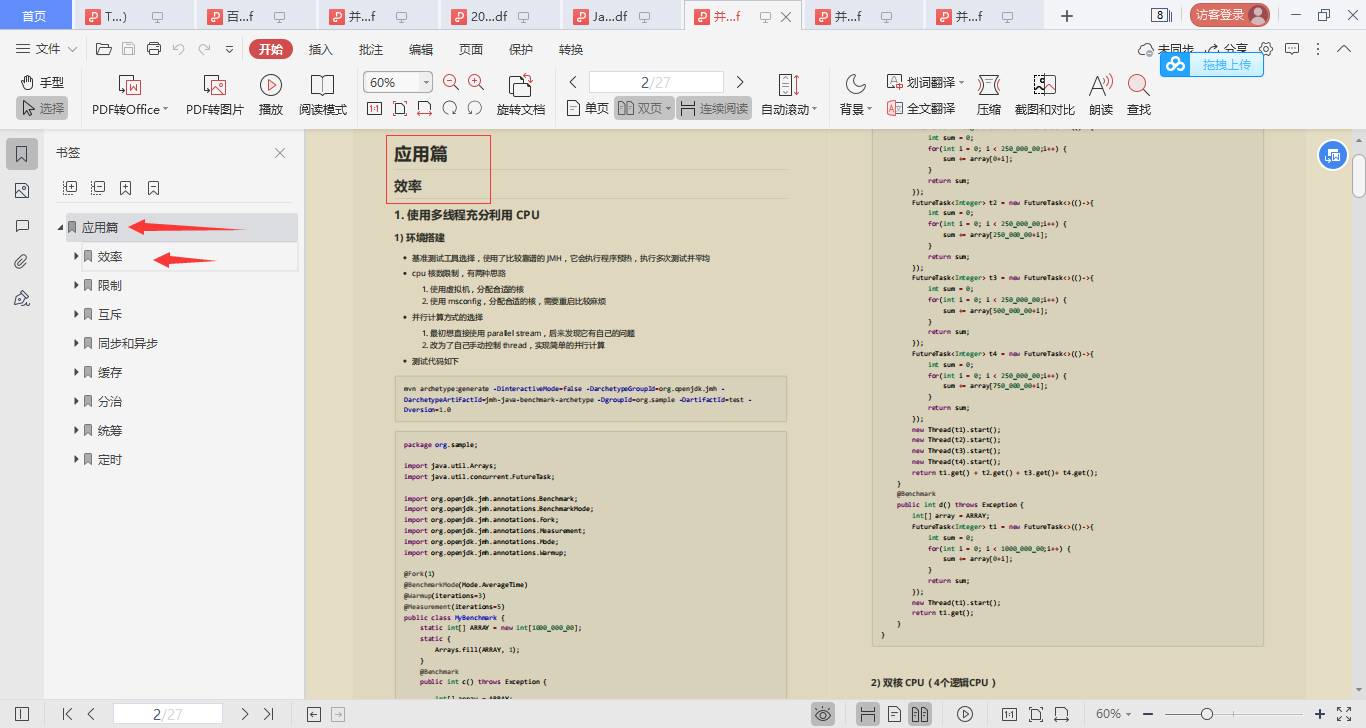Toggle the bookmark panel sidebar icon
Viewport: 1366px width, 728px height.
coord(22,154)
